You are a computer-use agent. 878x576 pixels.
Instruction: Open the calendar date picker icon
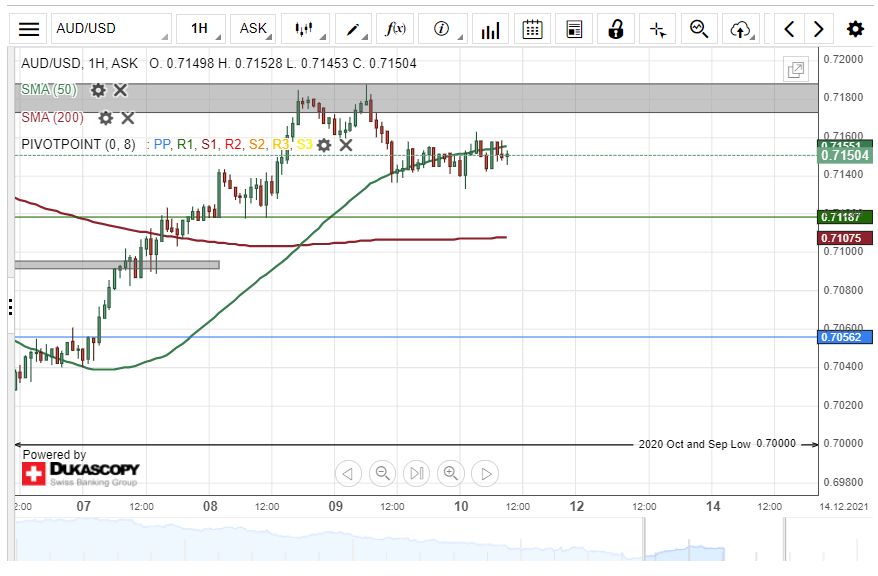point(533,29)
